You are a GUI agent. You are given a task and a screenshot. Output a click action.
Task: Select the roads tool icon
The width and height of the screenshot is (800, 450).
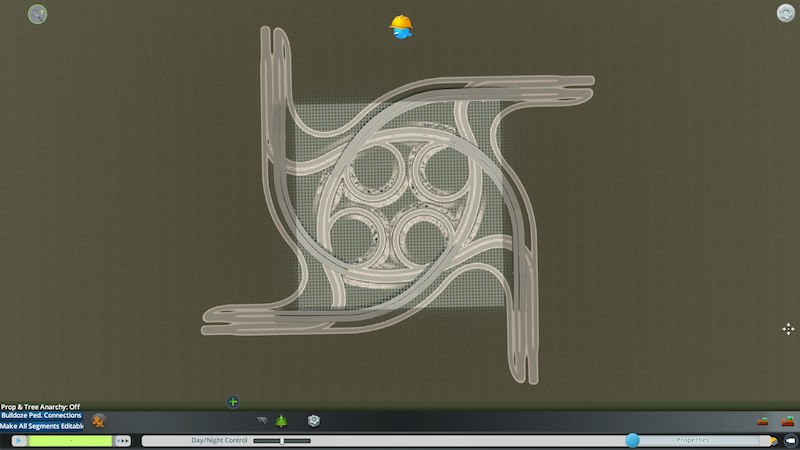tap(262, 421)
